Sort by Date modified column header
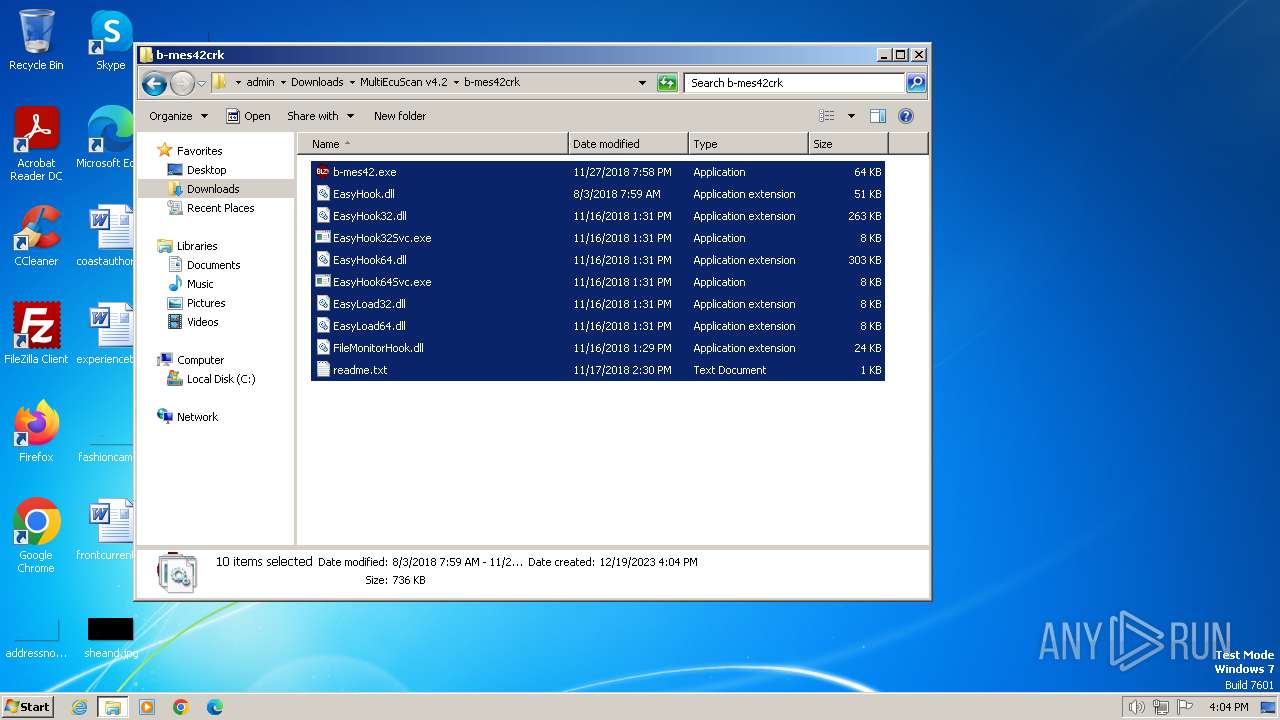This screenshot has height=720, width=1280. tap(628, 144)
